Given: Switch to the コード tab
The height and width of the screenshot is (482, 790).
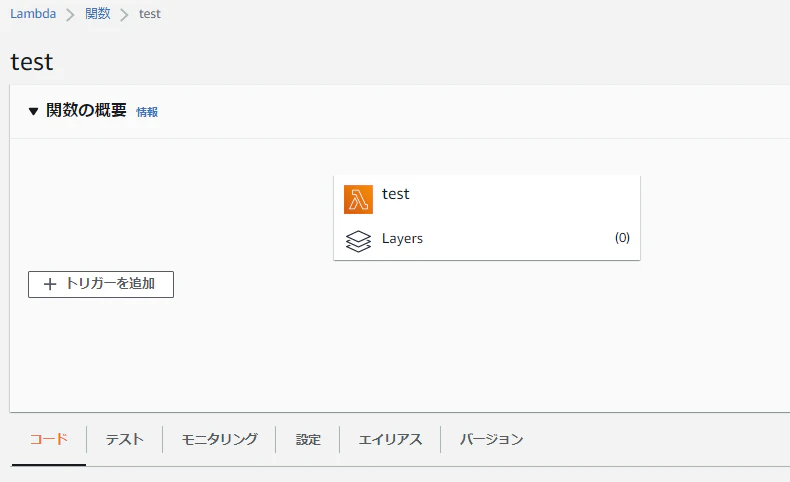Looking at the screenshot, I should (49, 439).
